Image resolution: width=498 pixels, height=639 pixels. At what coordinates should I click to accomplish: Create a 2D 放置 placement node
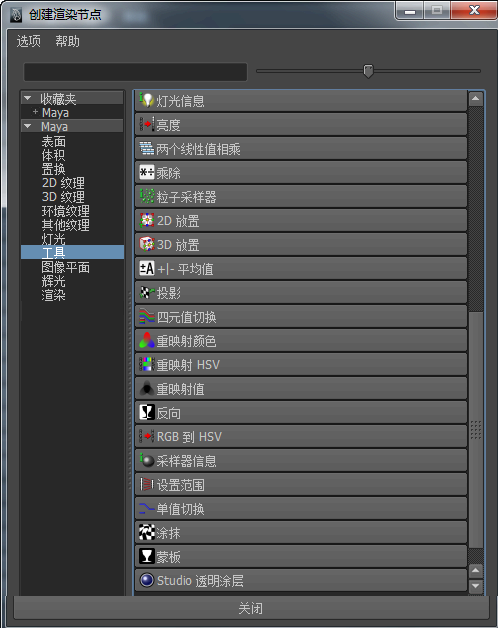(x=301, y=221)
